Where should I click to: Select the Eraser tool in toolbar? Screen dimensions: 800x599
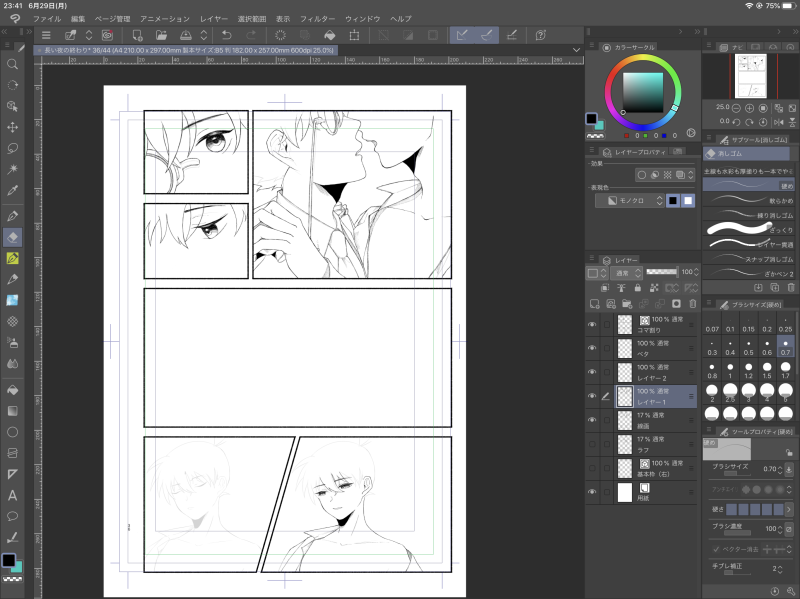click(13, 237)
